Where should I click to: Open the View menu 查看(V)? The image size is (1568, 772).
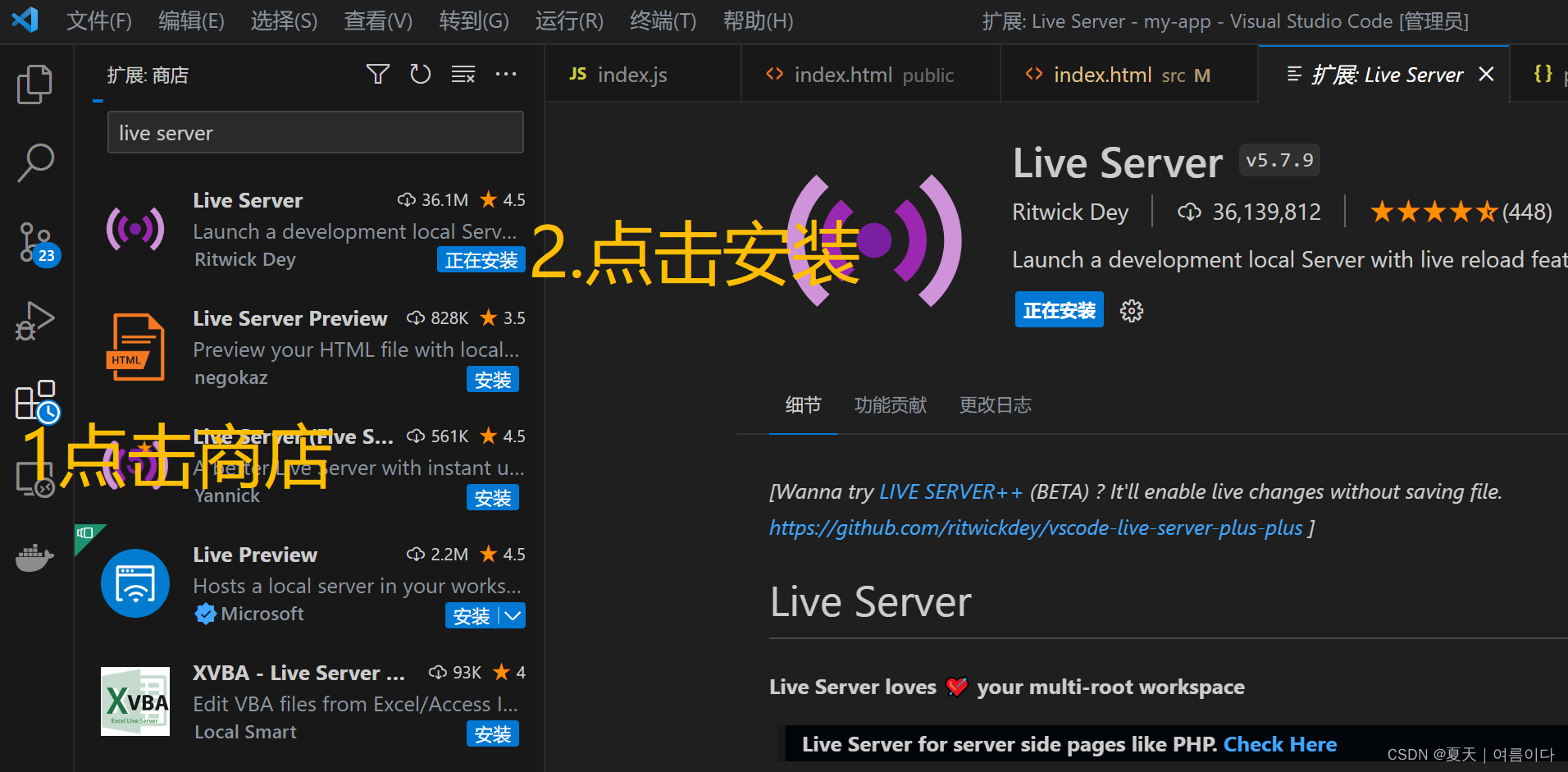(378, 21)
